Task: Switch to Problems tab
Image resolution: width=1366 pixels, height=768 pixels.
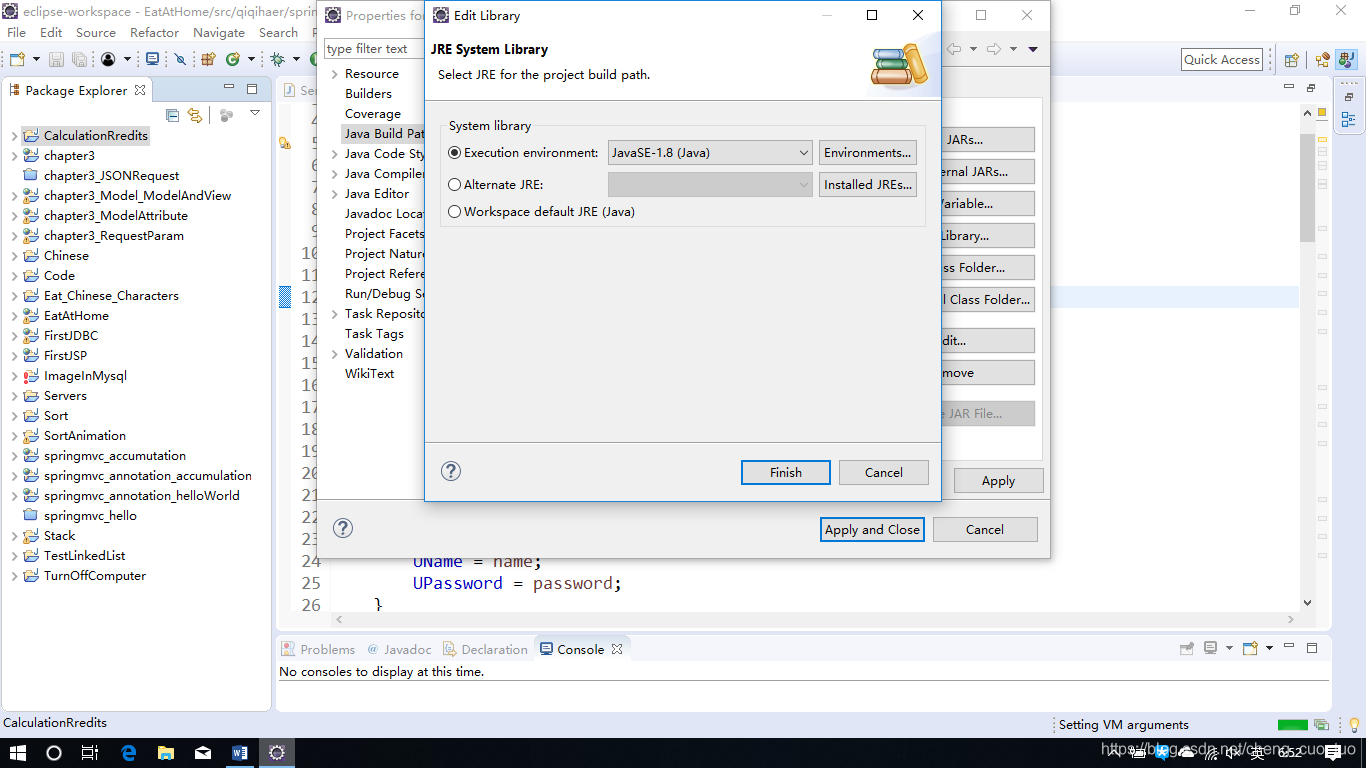Action: (318, 649)
